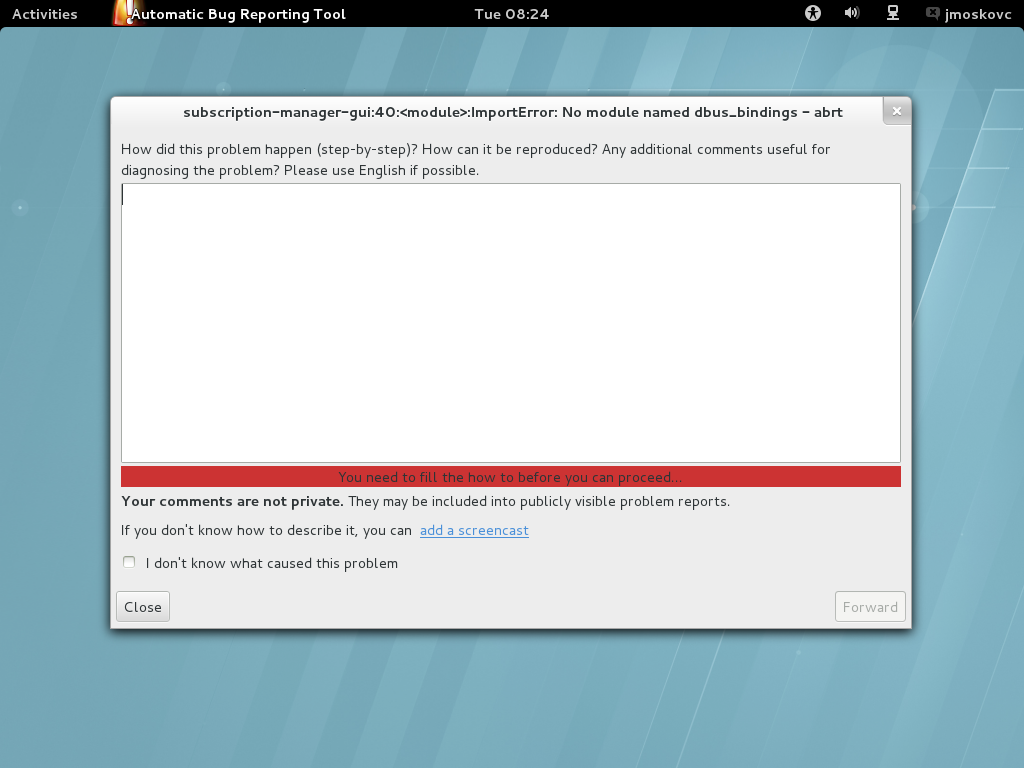Open the Activities overview

(x=44, y=14)
